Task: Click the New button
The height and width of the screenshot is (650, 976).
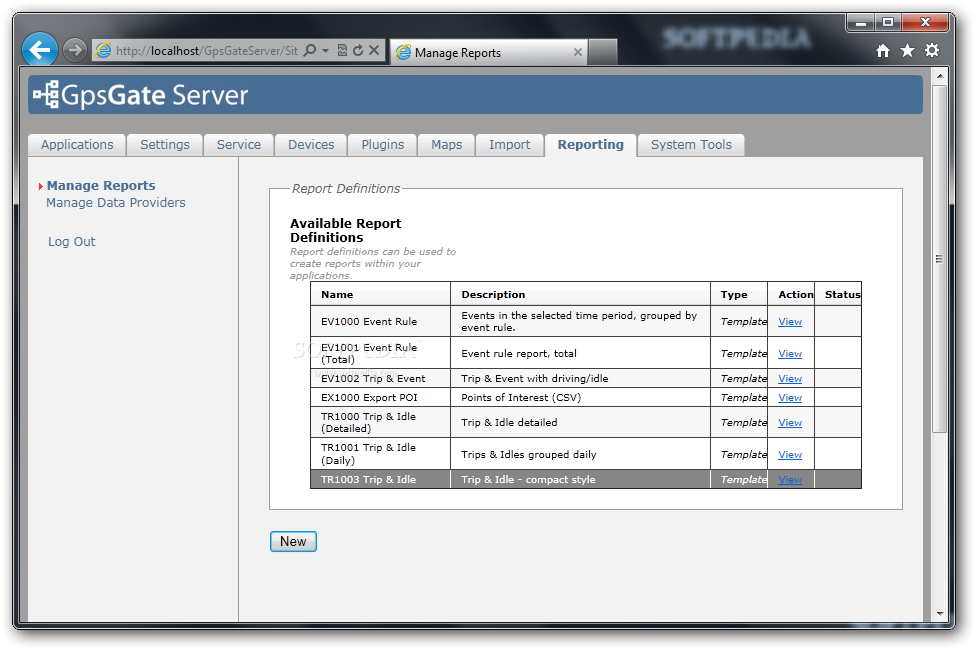Action: (x=293, y=542)
